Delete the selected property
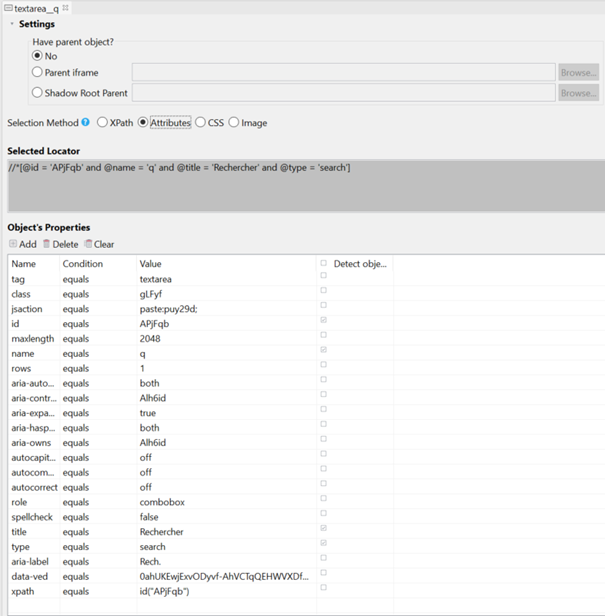 pos(60,244)
